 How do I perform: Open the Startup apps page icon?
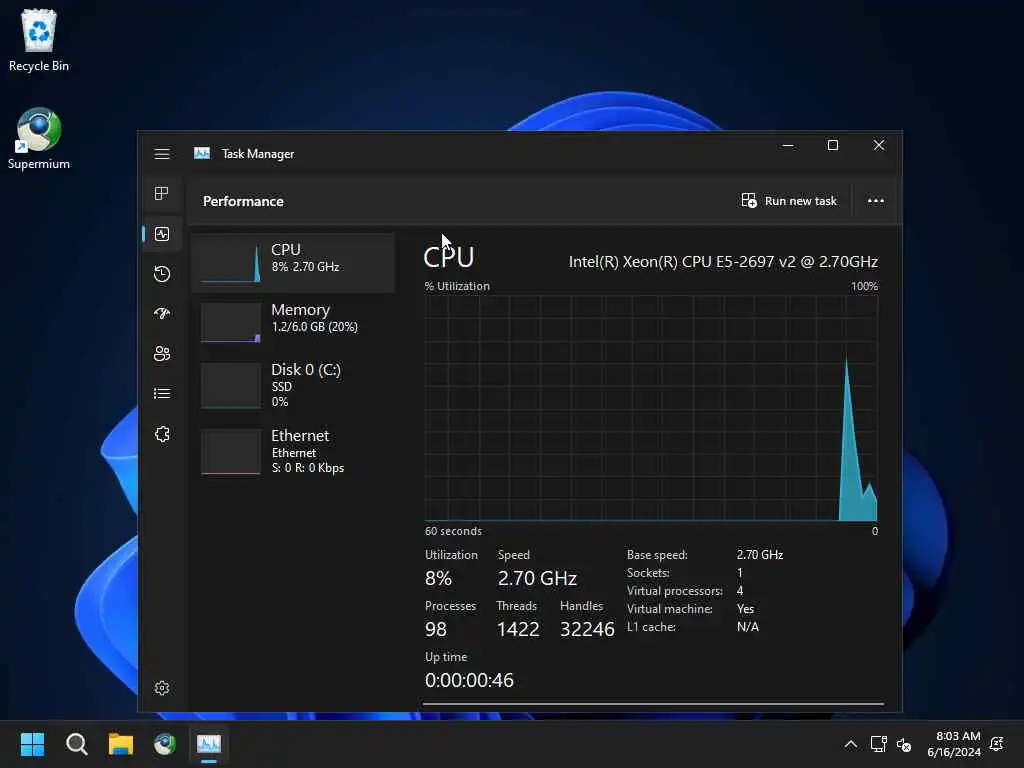pyautogui.click(x=162, y=313)
